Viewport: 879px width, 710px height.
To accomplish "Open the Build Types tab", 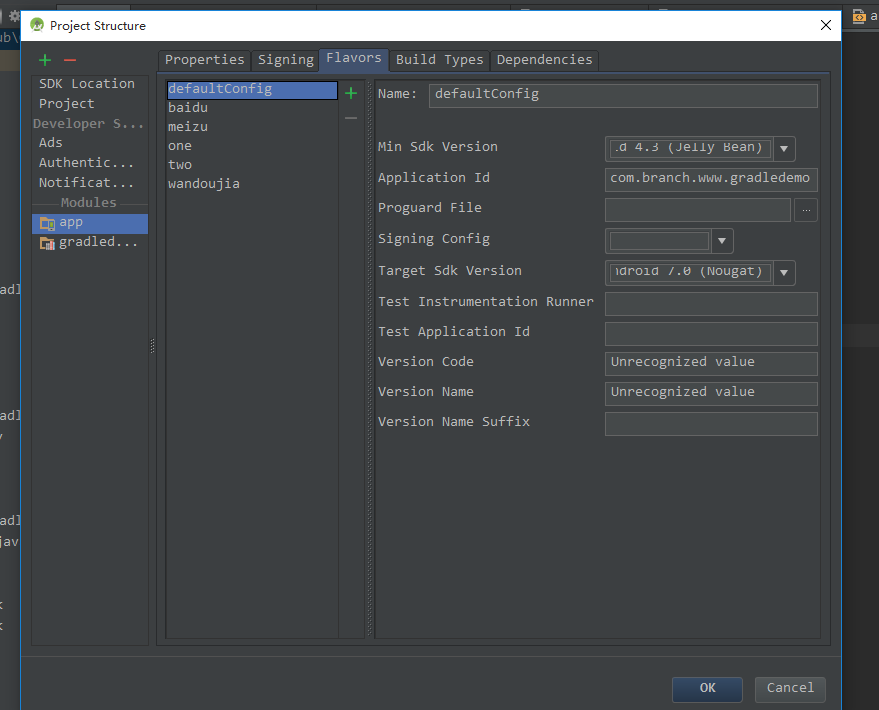I will point(440,60).
